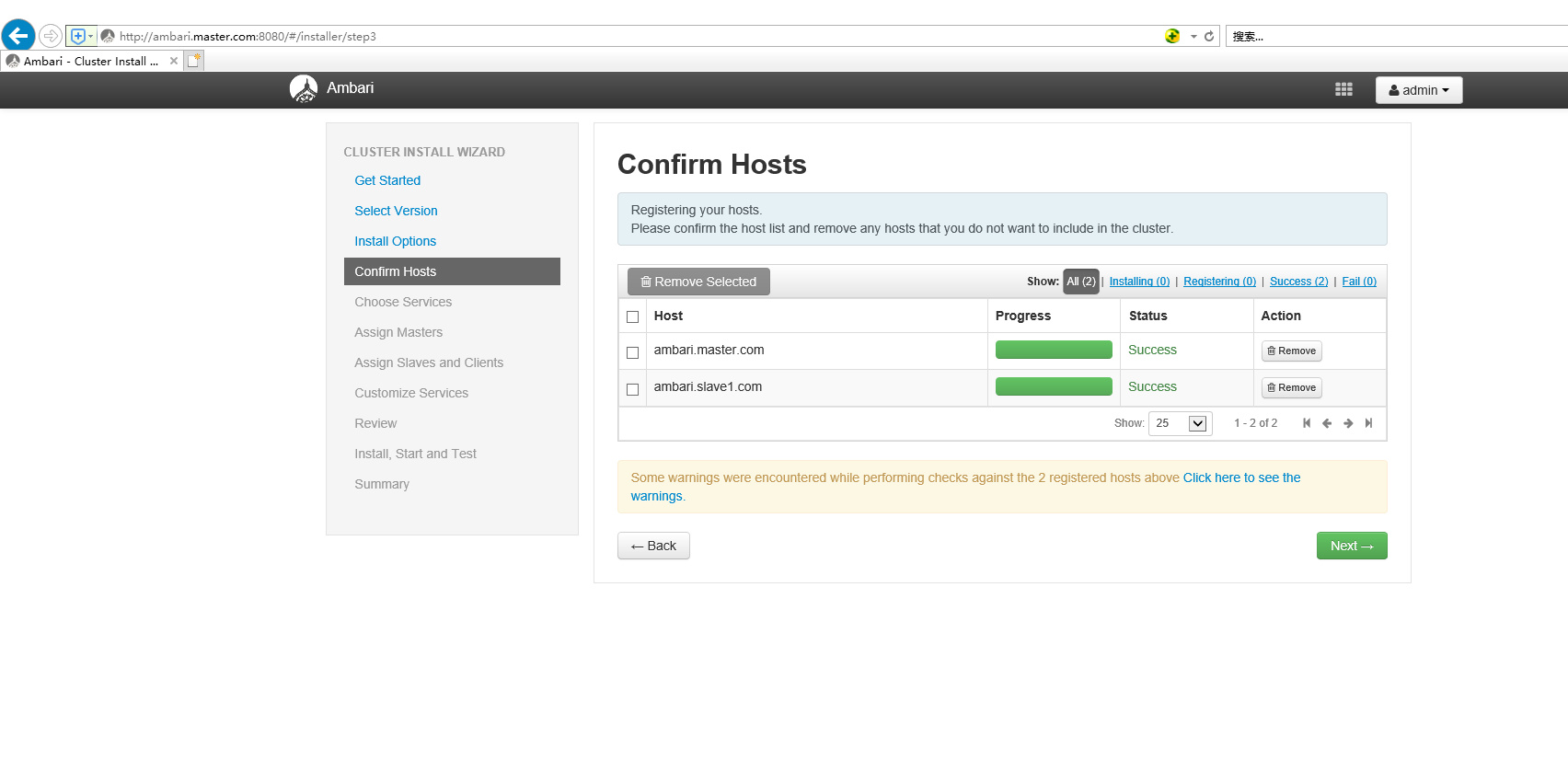Viewport: 1568px width, 771px height.
Task: Open a new browser tab
Action: [x=193, y=61]
